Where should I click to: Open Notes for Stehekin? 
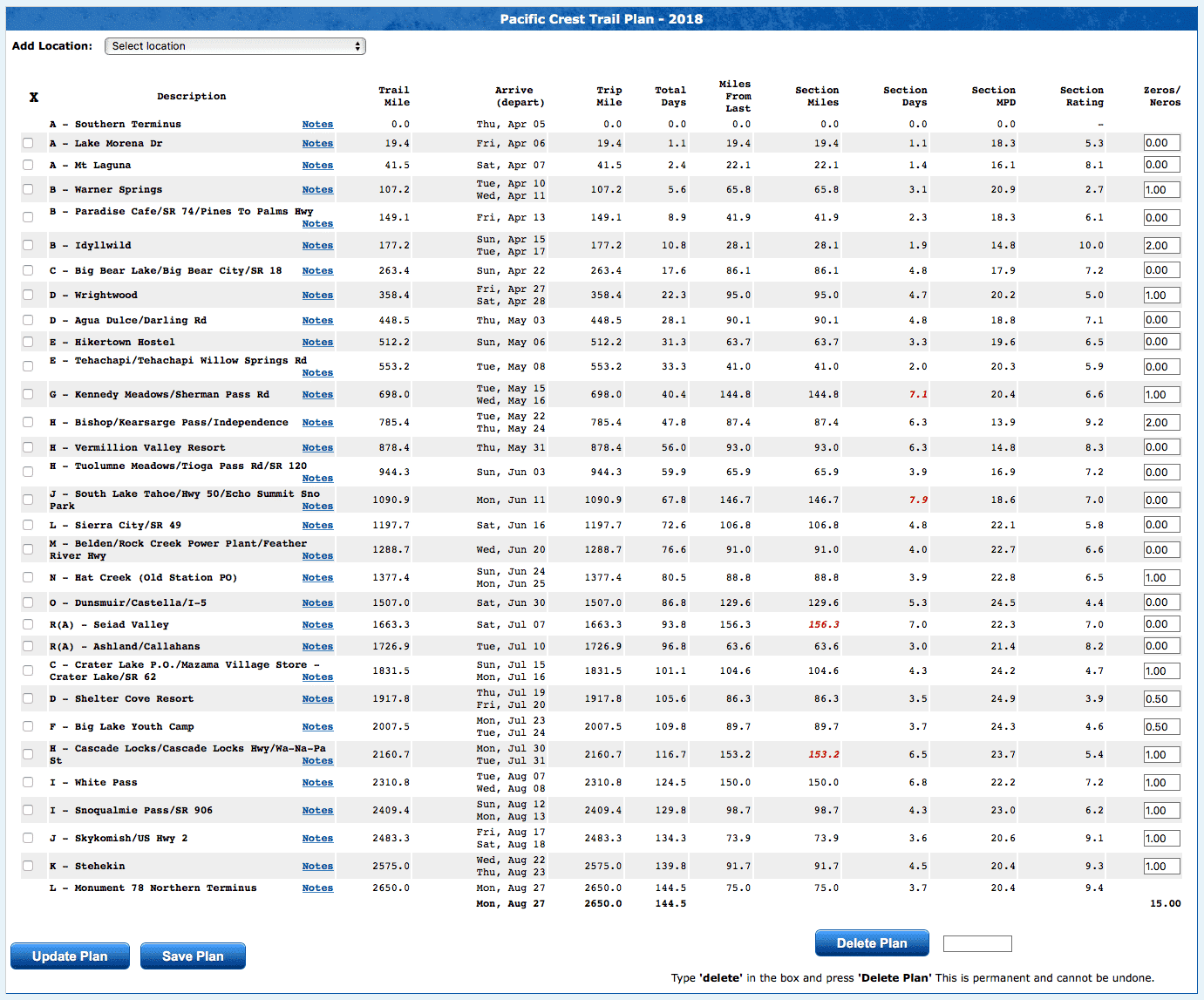tap(317, 867)
